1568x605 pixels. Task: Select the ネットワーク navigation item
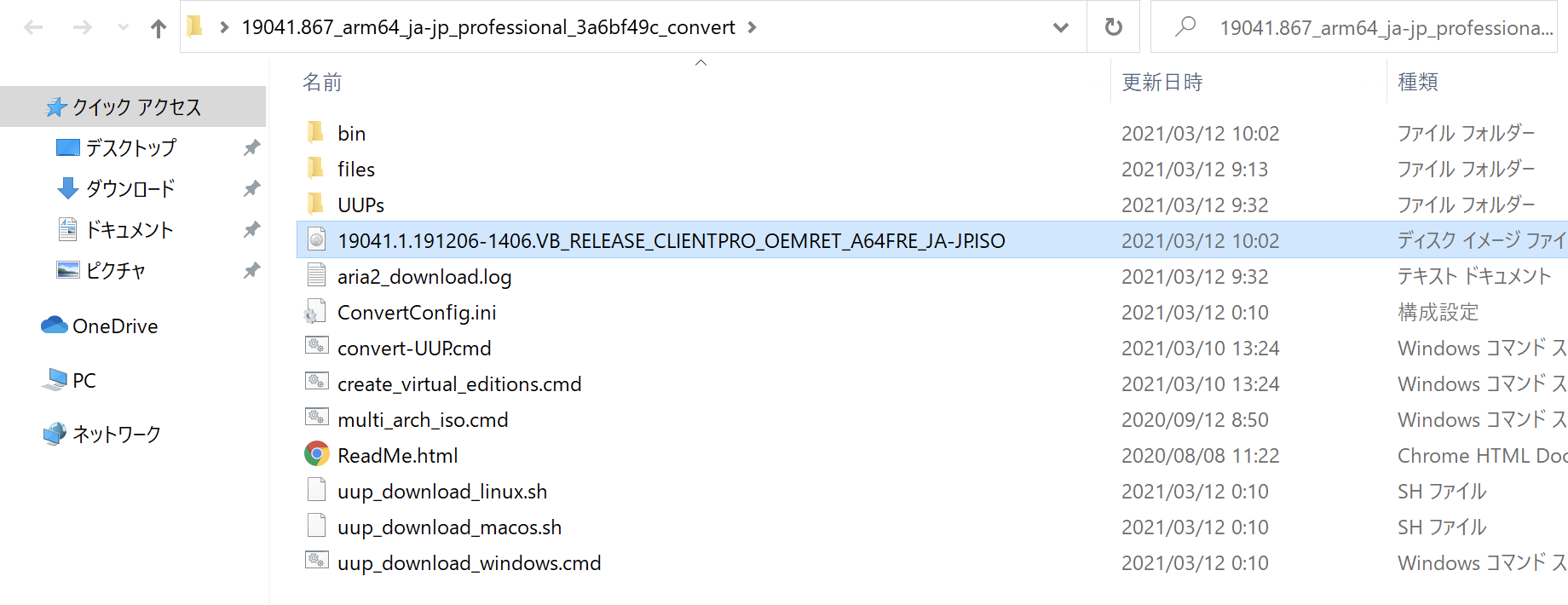(x=117, y=434)
